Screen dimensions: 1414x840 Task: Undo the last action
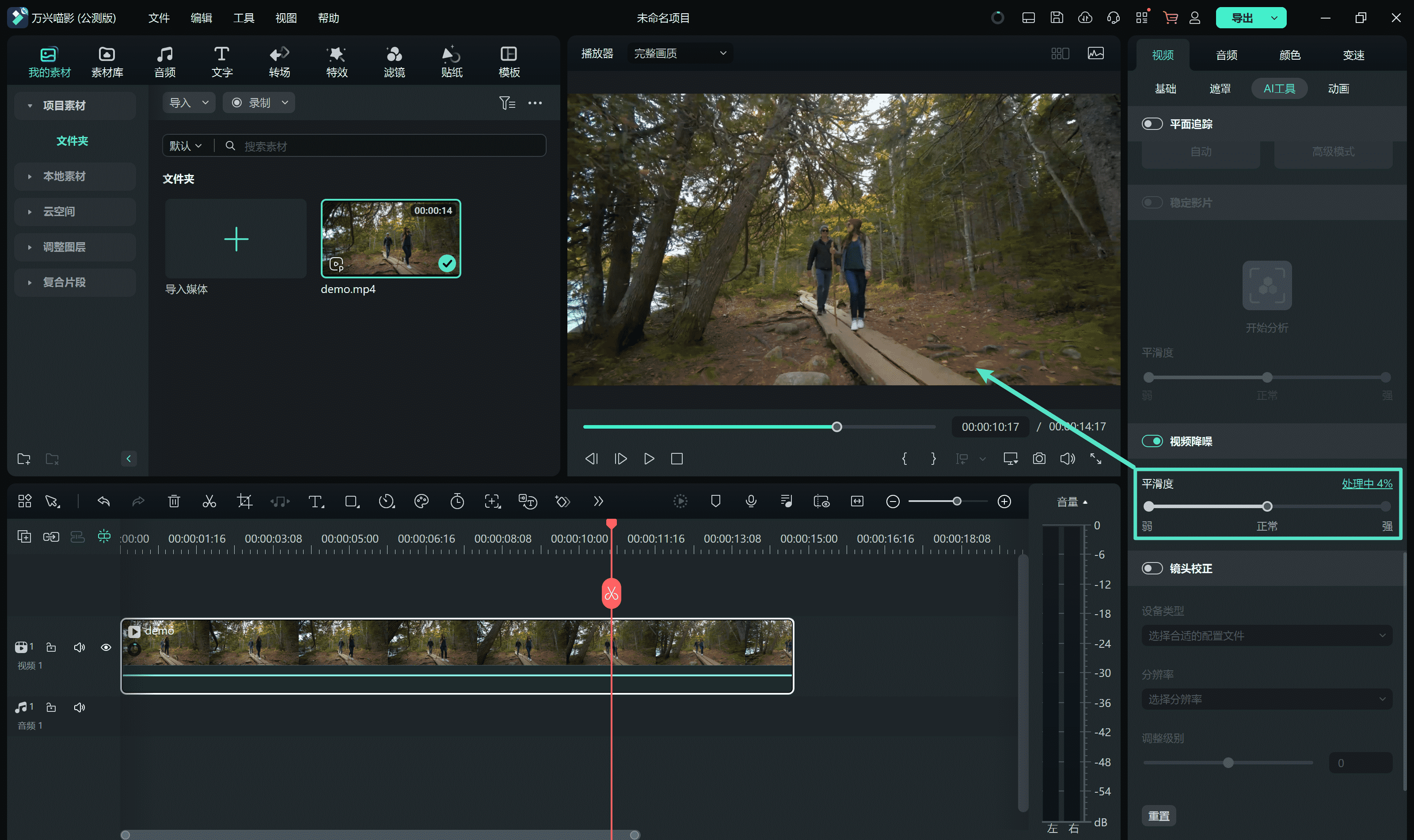click(x=103, y=502)
